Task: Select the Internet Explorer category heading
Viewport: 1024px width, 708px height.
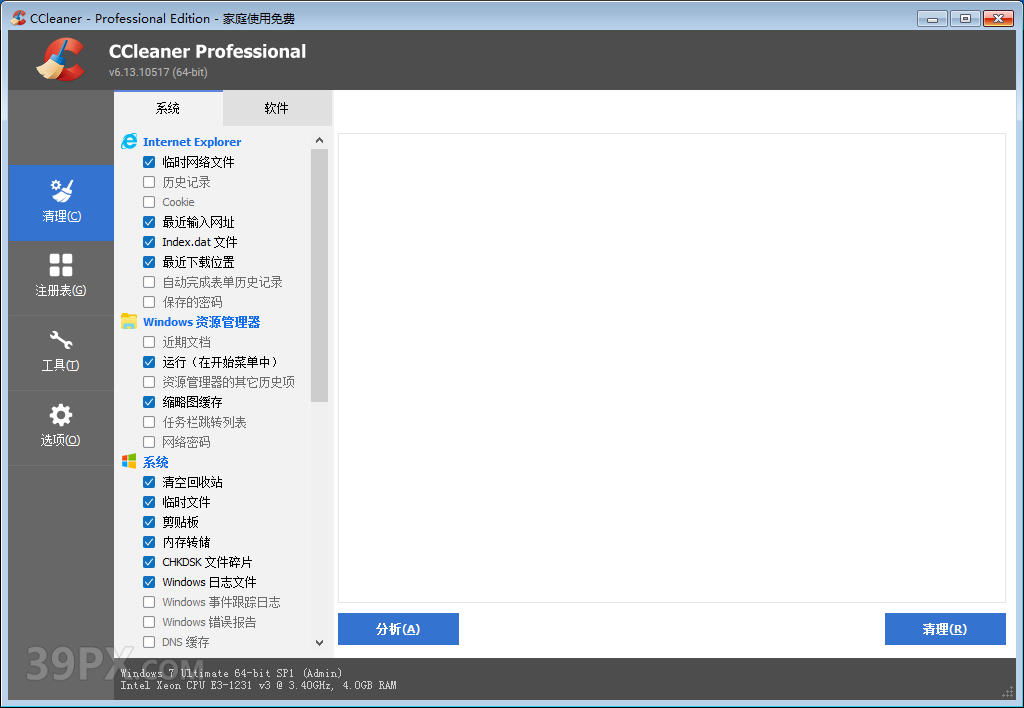Action: coord(192,142)
